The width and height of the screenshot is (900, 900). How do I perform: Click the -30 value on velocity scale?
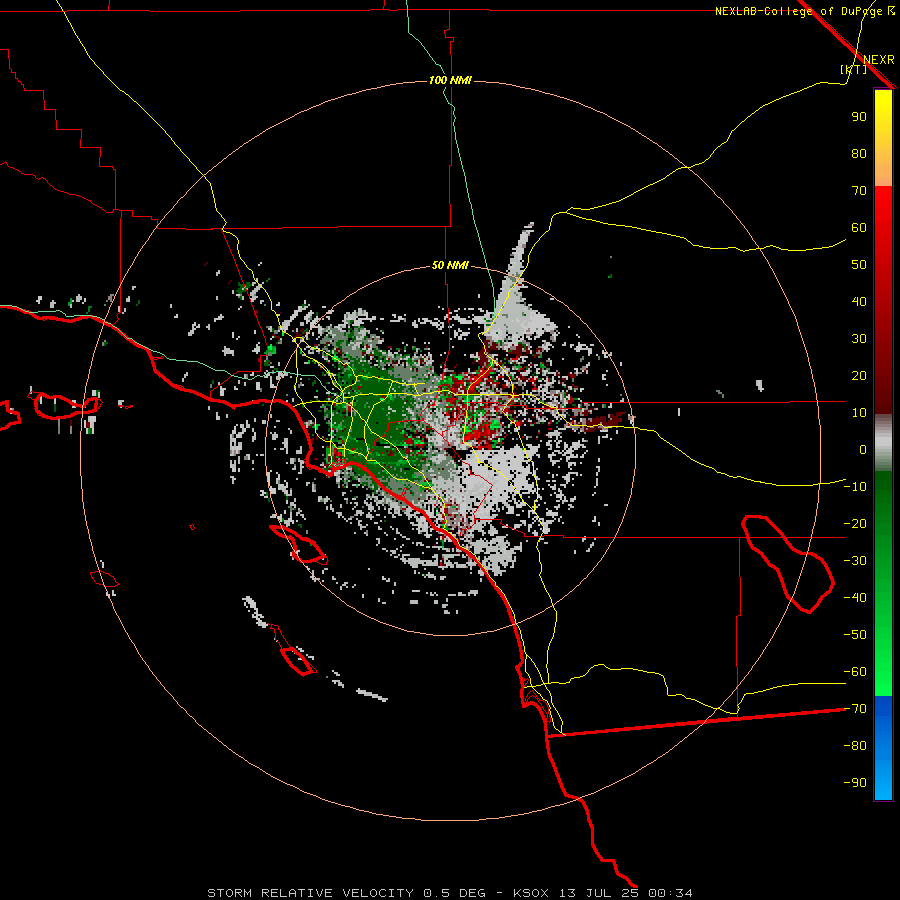pyautogui.click(x=855, y=561)
